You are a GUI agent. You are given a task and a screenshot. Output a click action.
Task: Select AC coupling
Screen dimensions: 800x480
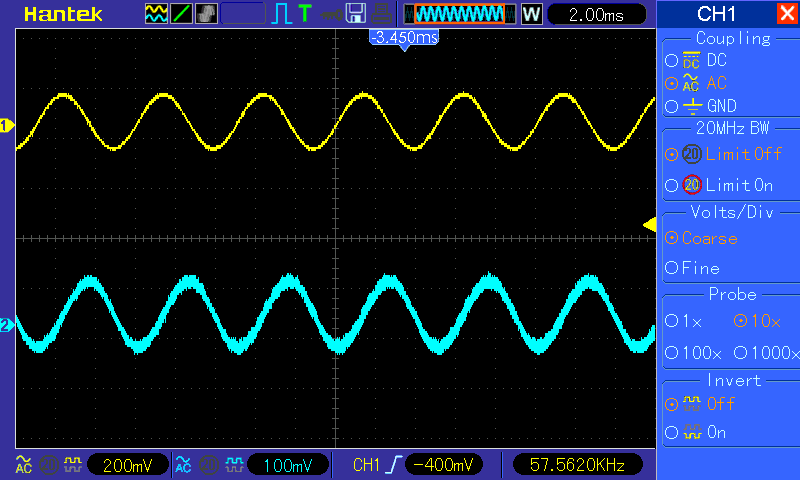tap(696, 83)
